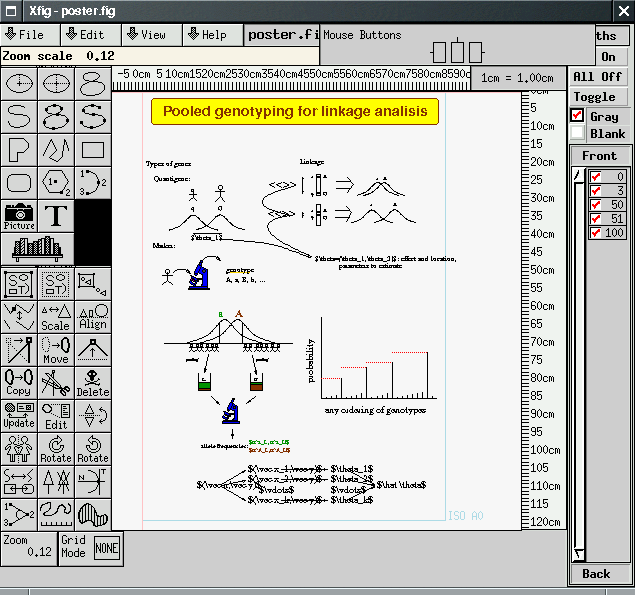This screenshot has height=595, width=635.
Task: Select the Align objects tool
Action: click(x=92, y=317)
